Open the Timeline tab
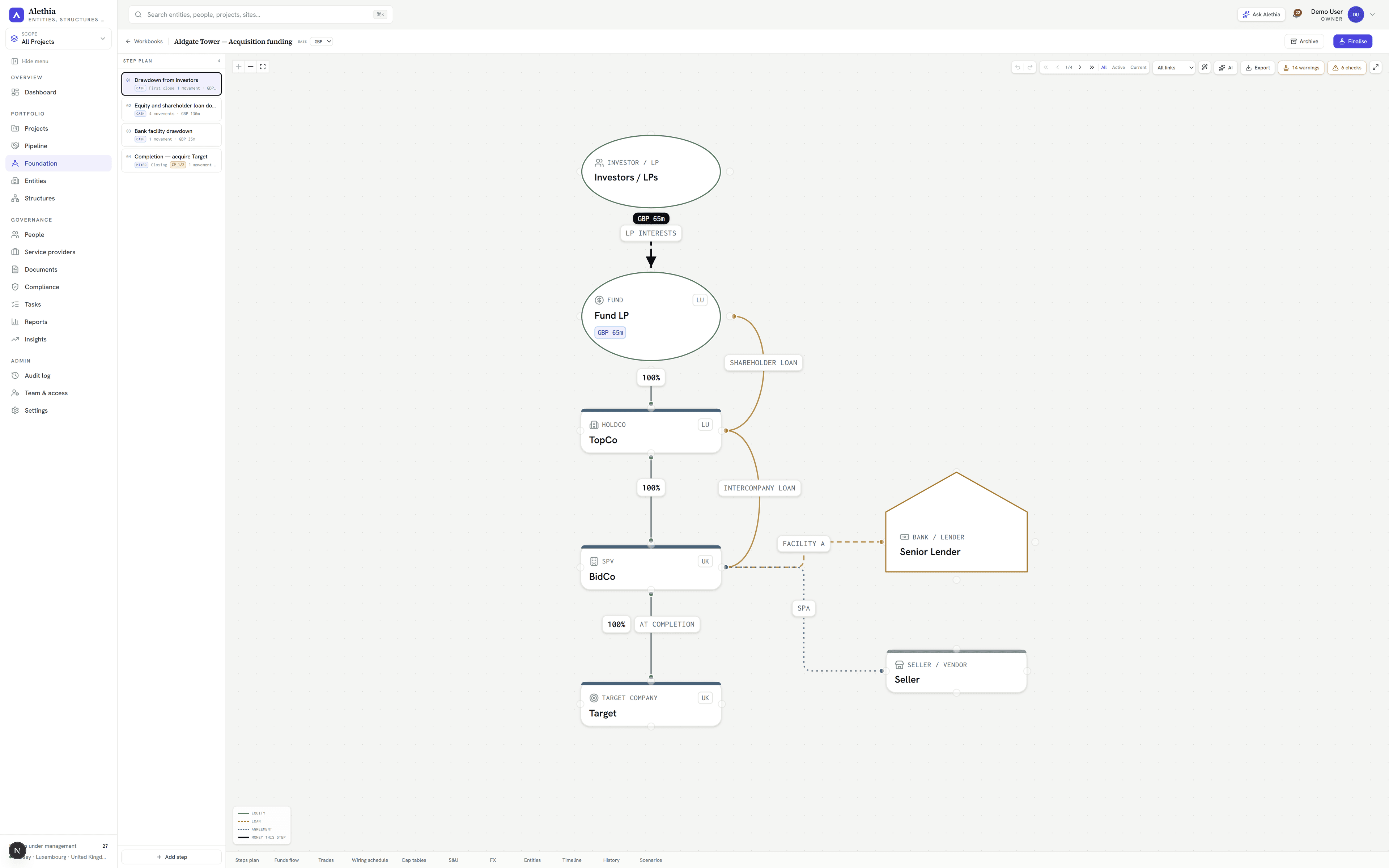 coord(572,860)
